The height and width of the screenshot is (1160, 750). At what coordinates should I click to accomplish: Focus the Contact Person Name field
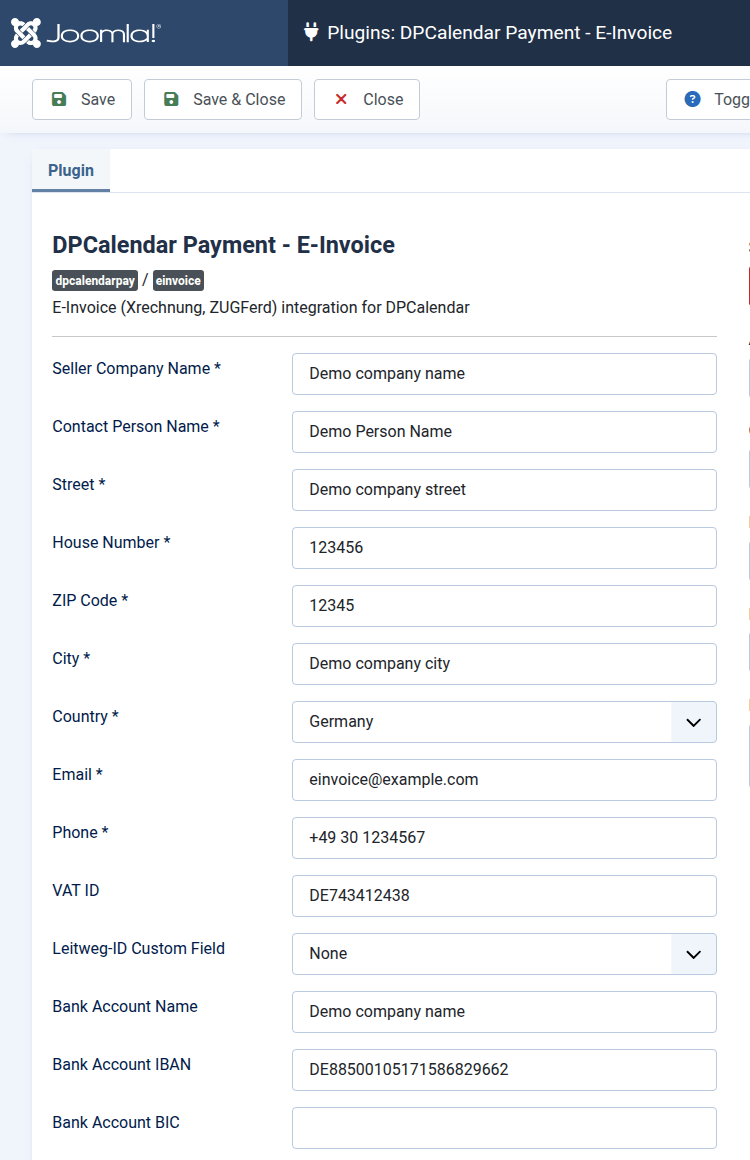[x=504, y=432]
